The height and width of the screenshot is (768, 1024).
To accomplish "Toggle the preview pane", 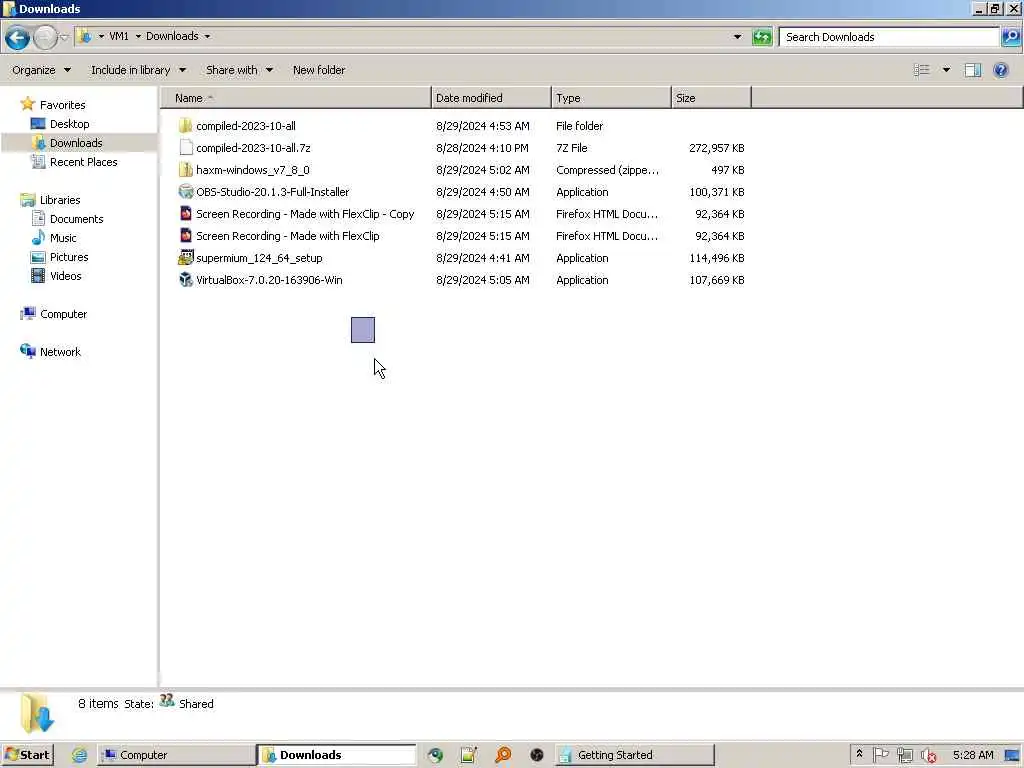I will pos(972,70).
